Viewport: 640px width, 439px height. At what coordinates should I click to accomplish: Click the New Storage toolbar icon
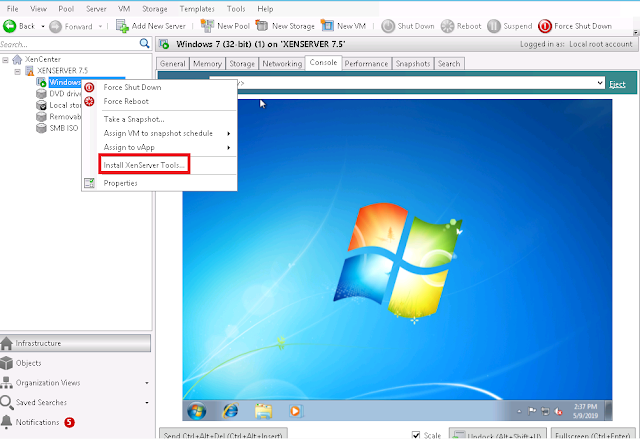262,26
